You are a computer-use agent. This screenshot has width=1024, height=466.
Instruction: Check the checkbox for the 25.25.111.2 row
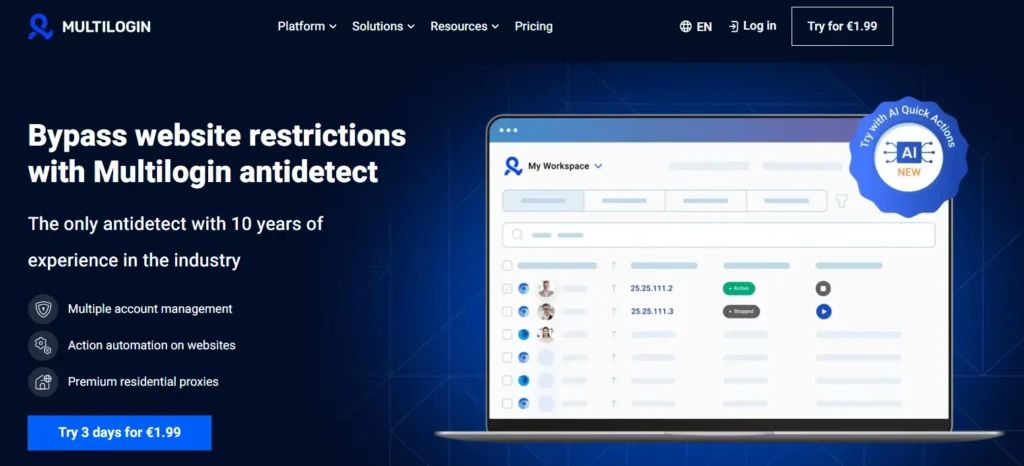pyautogui.click(x=507, y=288)
